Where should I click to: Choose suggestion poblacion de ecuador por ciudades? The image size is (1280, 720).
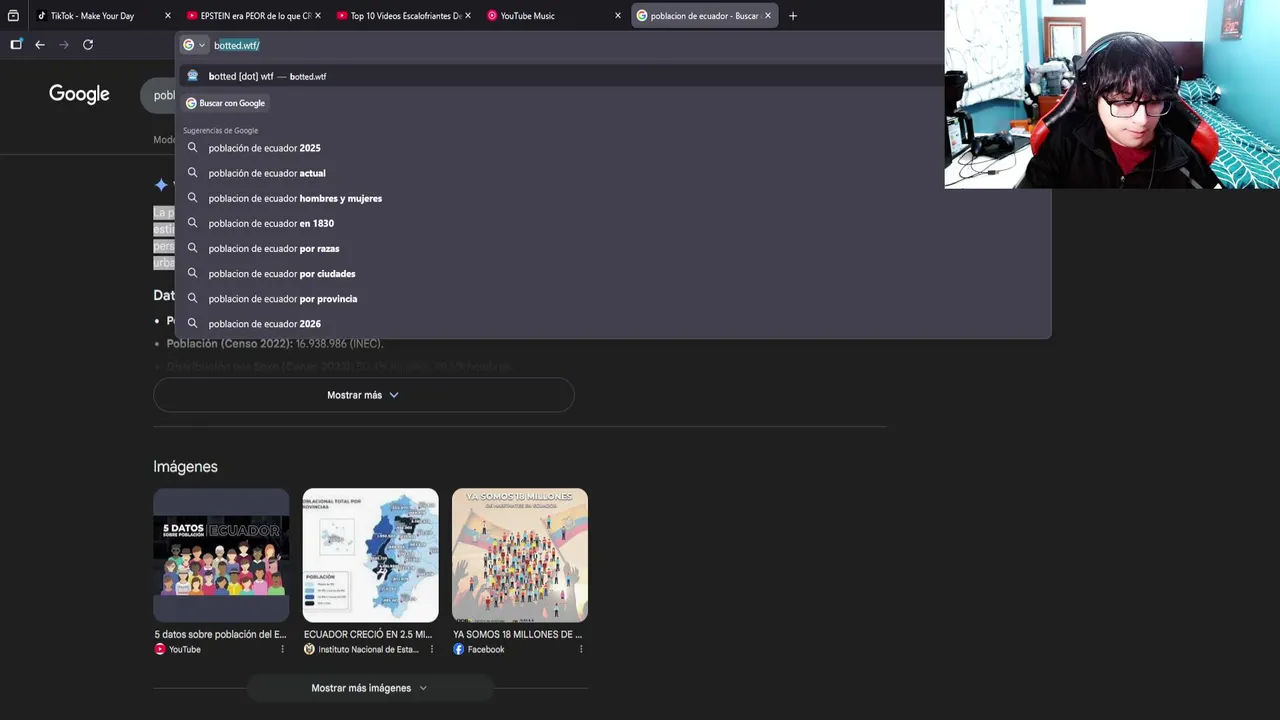pos(613,273)
